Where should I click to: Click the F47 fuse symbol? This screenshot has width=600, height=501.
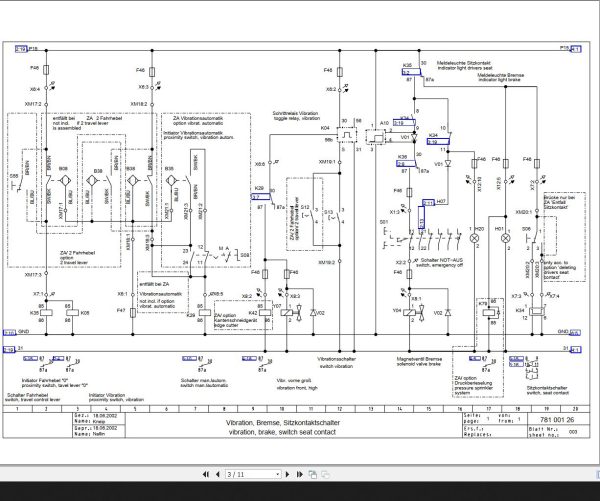tap(133, 313)
